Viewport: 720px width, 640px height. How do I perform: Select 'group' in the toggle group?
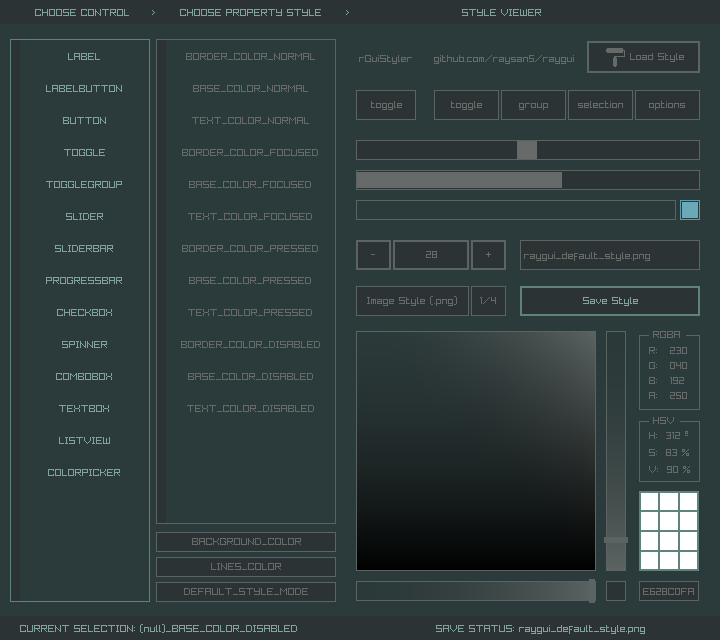coord(533,105)
